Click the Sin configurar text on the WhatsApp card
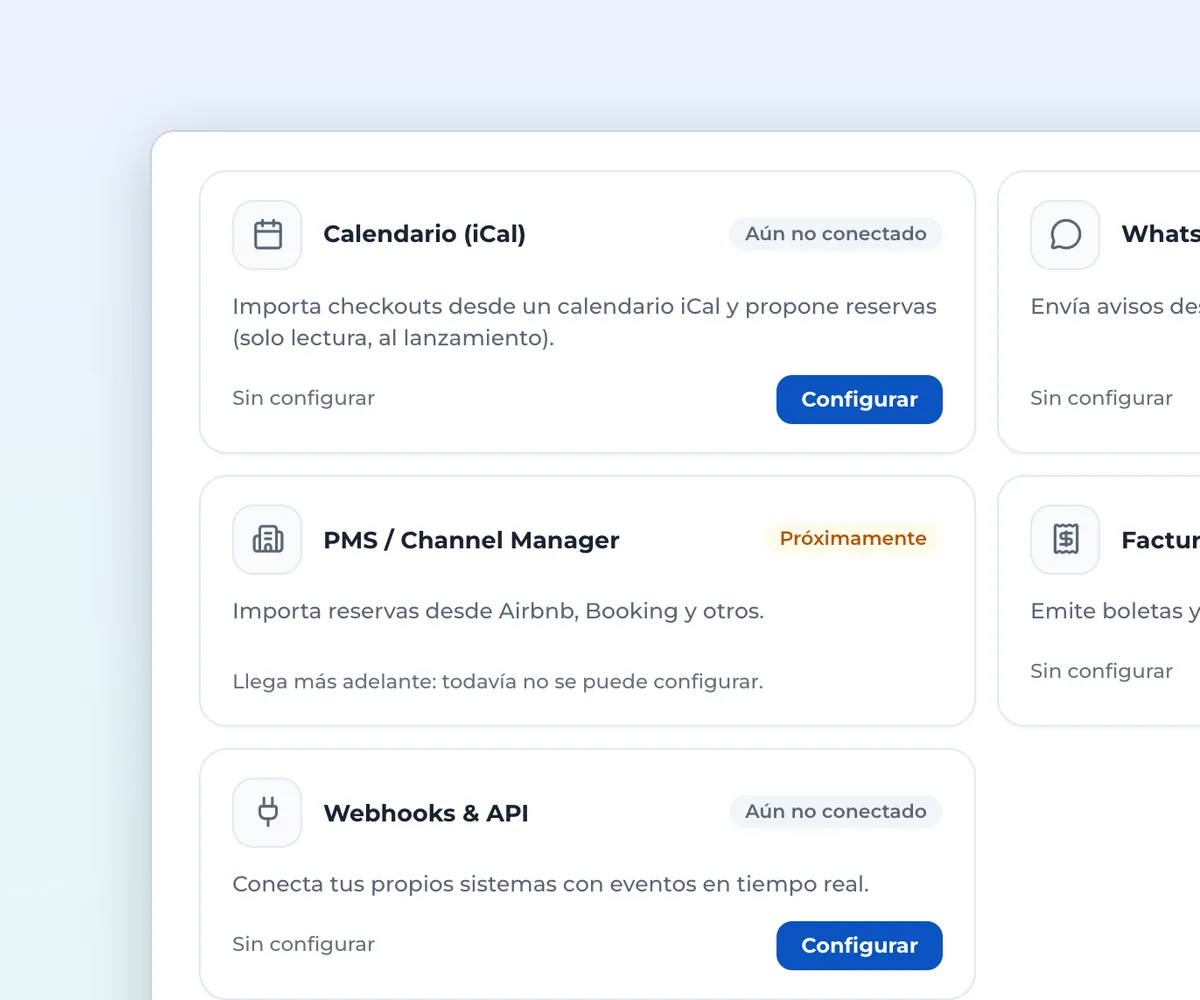The width and height of the screenshot is (1200, 1000). pos(1101,398)
